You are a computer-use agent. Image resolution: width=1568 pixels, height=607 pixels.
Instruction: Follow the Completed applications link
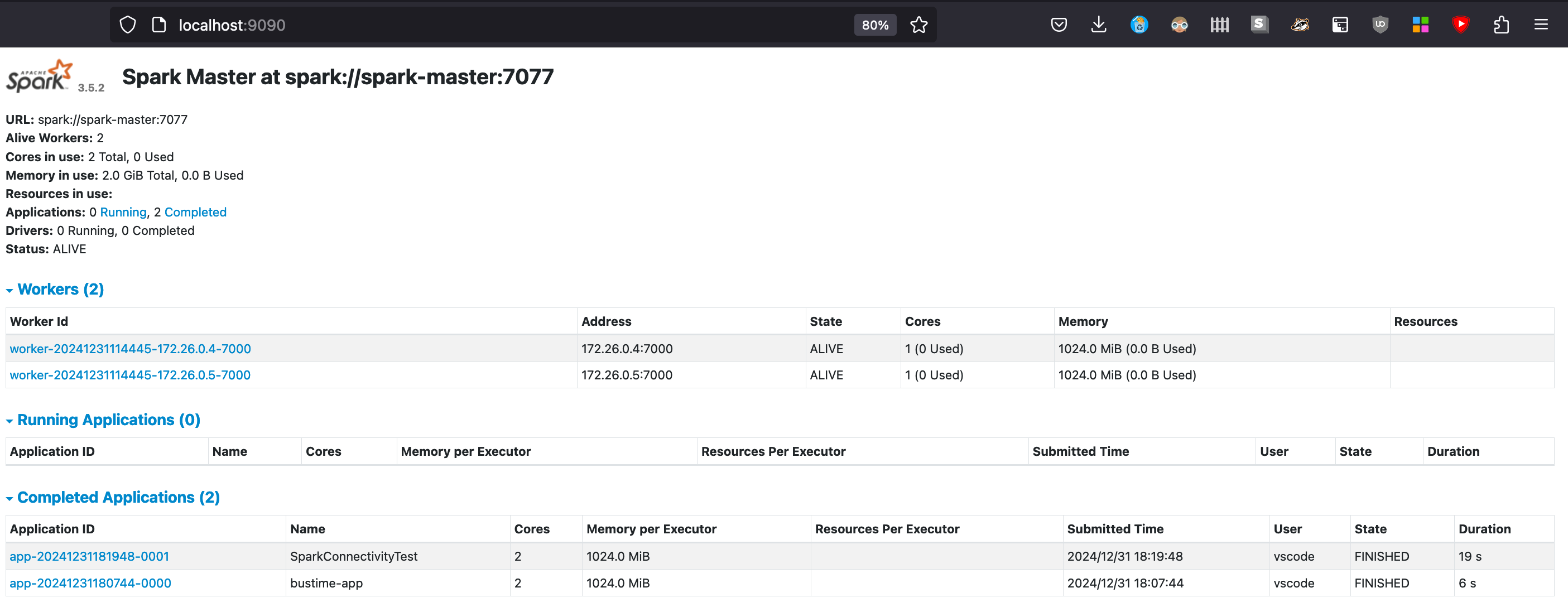point(195,212)
